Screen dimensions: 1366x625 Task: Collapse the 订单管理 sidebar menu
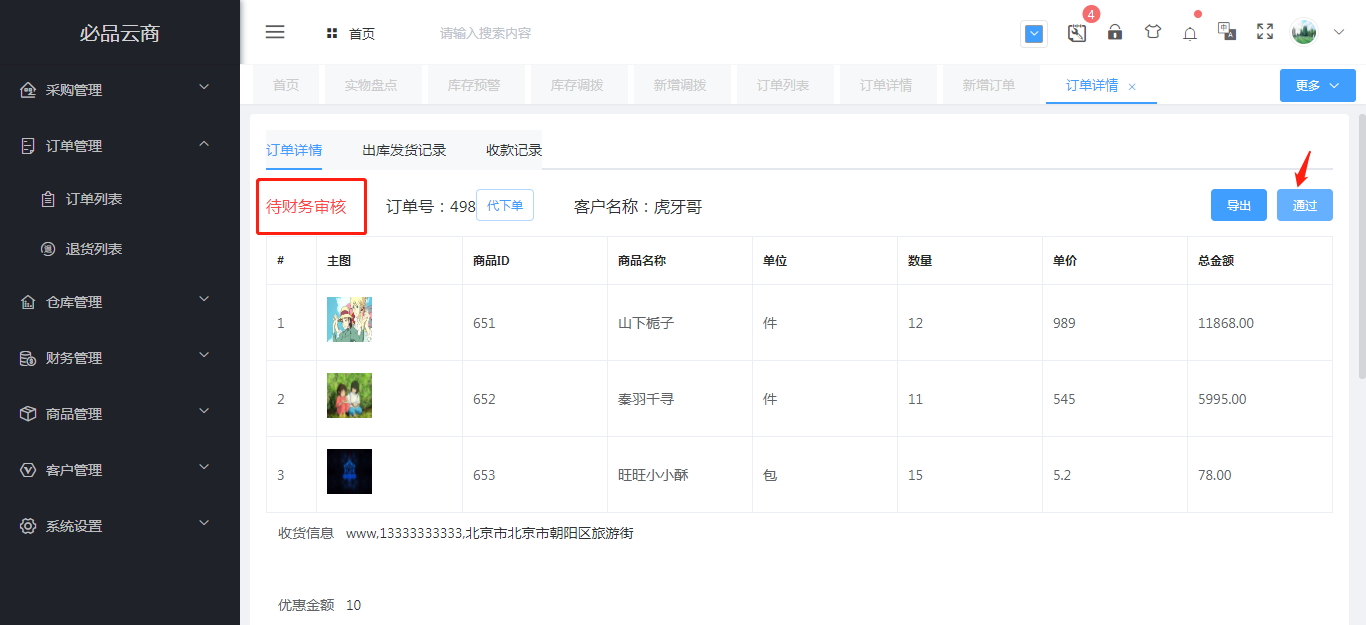click(x=120, y=146)
